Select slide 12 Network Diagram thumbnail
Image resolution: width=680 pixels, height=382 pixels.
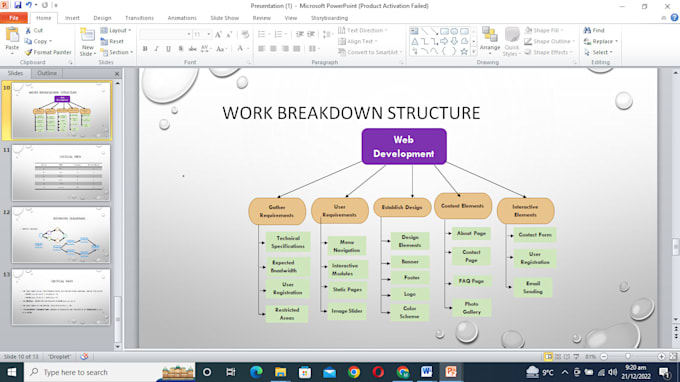click(61, 235)
